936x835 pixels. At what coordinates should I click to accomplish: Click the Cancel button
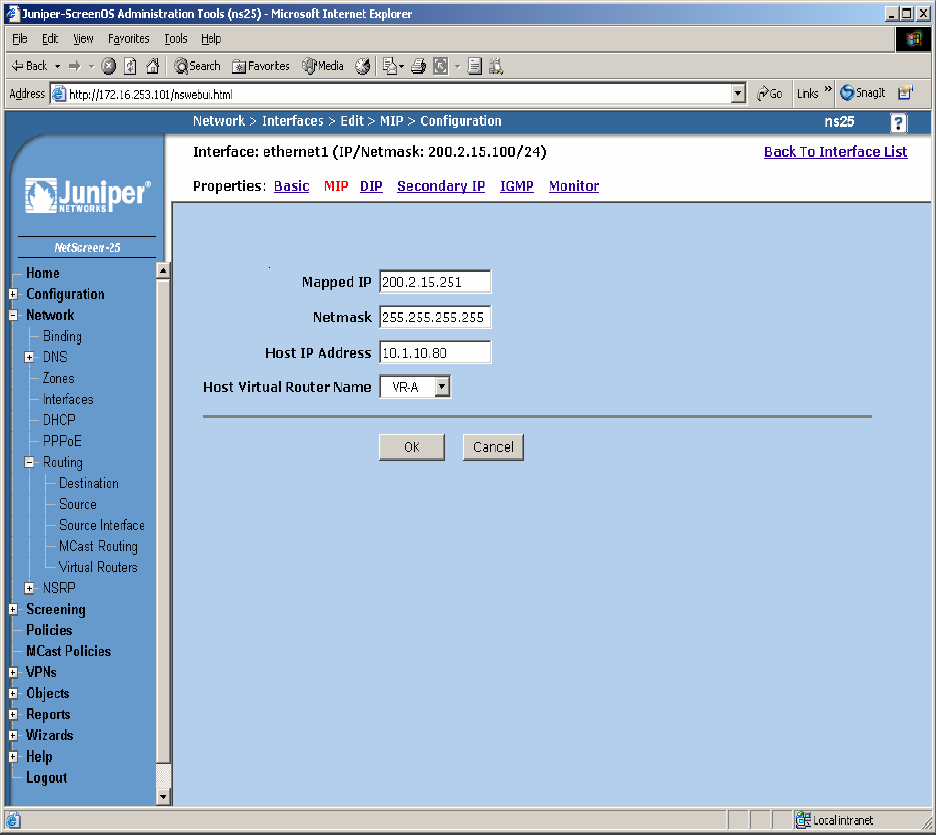pos(493,447)
